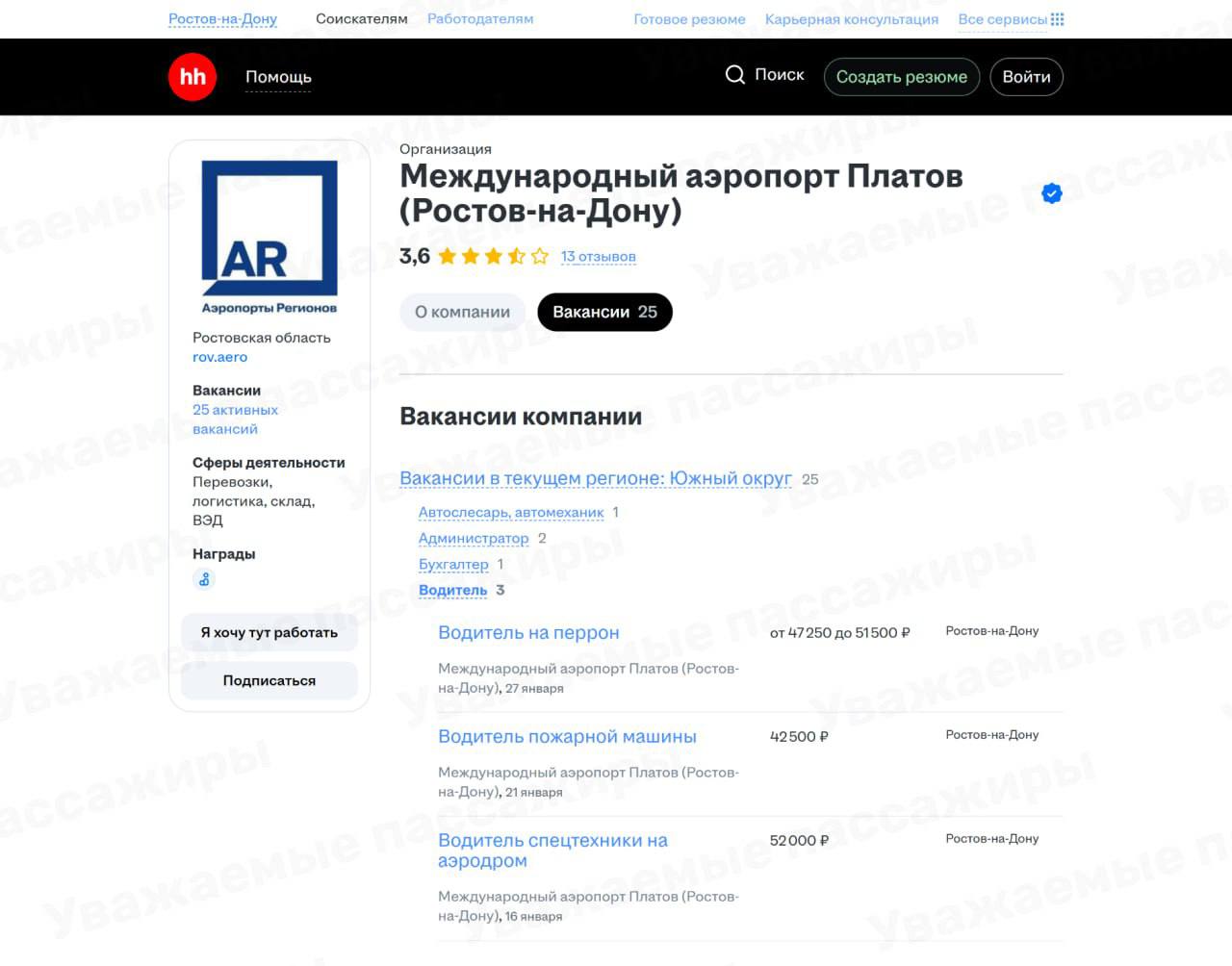This screenshot has width=1232, height=966.
Task: Open the award icon under Награды
Action: (x=204, y=579)
